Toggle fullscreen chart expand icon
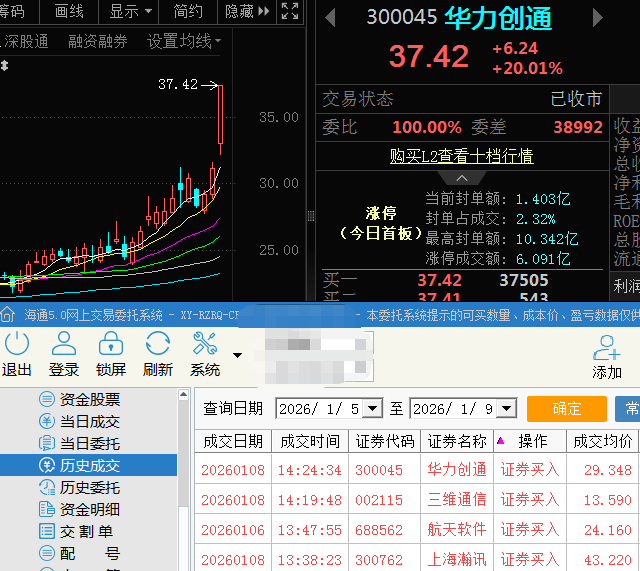This screenshot has width=640, height=571. coord(290,11)
